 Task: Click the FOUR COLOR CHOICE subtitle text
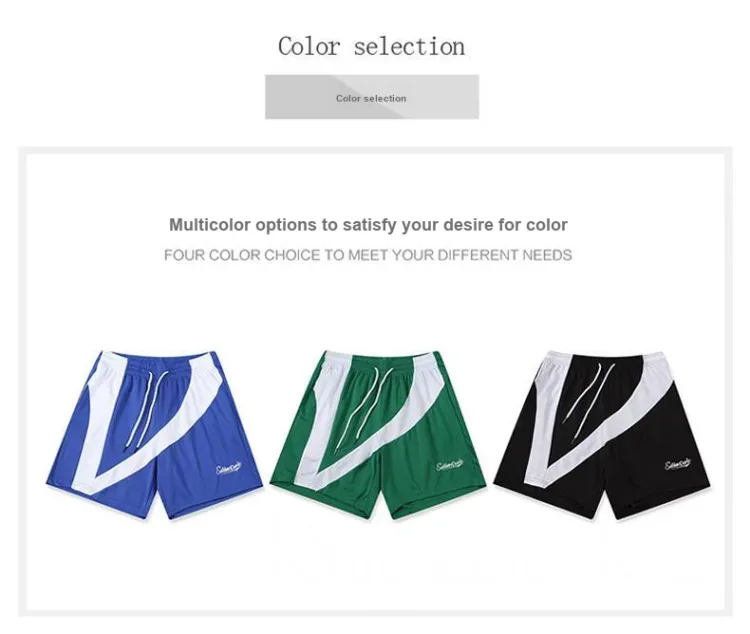pos(368,255)
